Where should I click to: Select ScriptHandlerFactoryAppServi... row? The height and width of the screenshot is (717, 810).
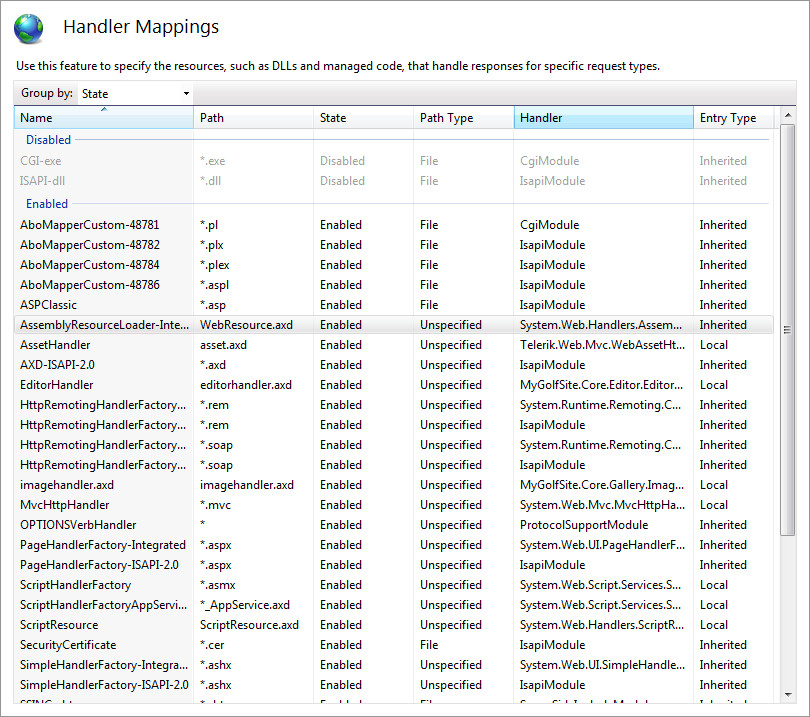pyautogui.click(x=394, y=605)
